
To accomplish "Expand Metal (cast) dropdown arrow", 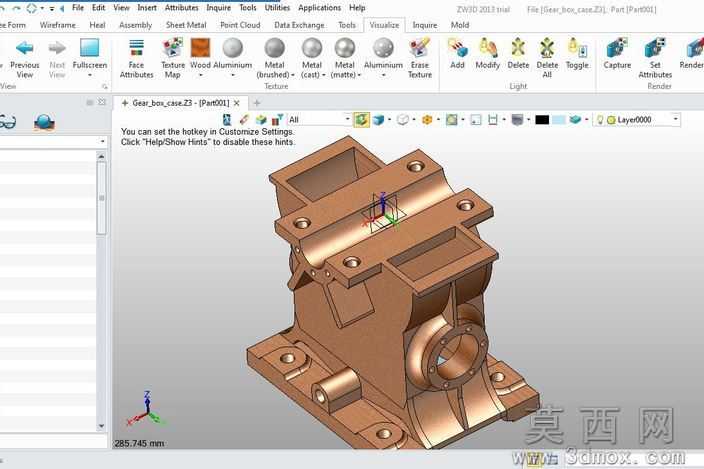I will (x=324, y=75).
